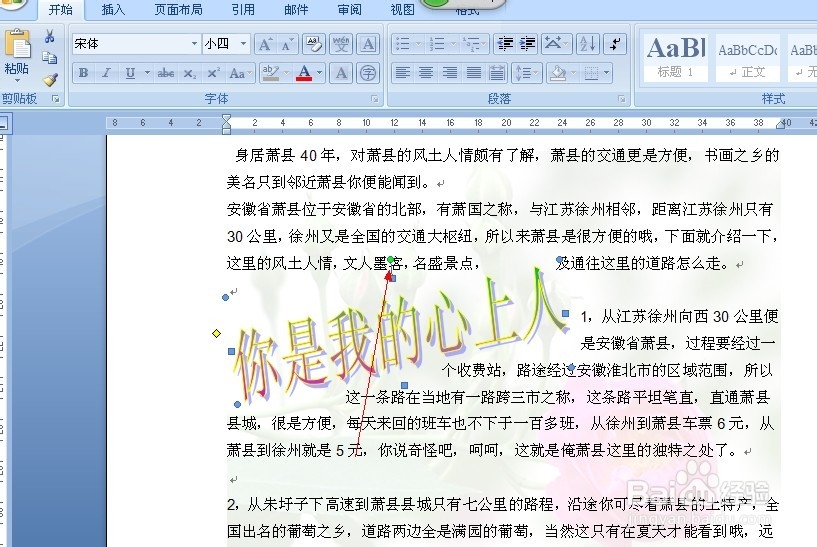This screenshot has width=817, height=547.
Task: Switch to the 开始 tab
Action: 60,9
